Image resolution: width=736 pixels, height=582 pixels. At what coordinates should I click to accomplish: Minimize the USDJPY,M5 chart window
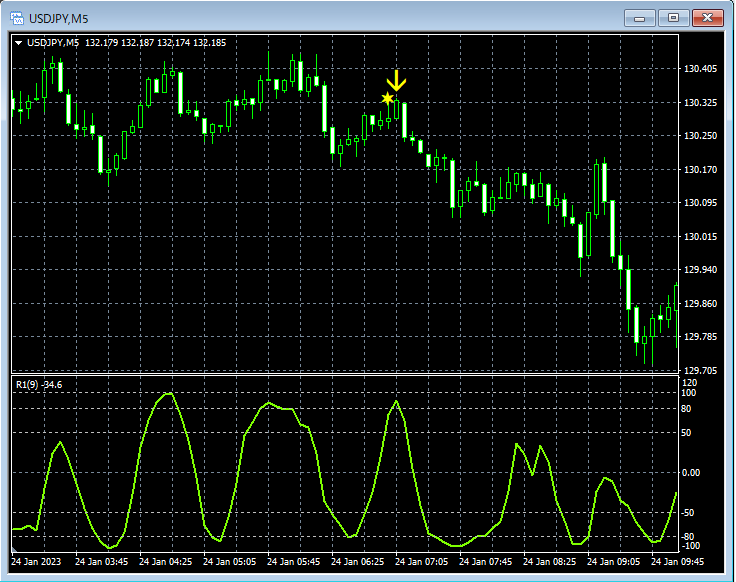click(639, 18)
